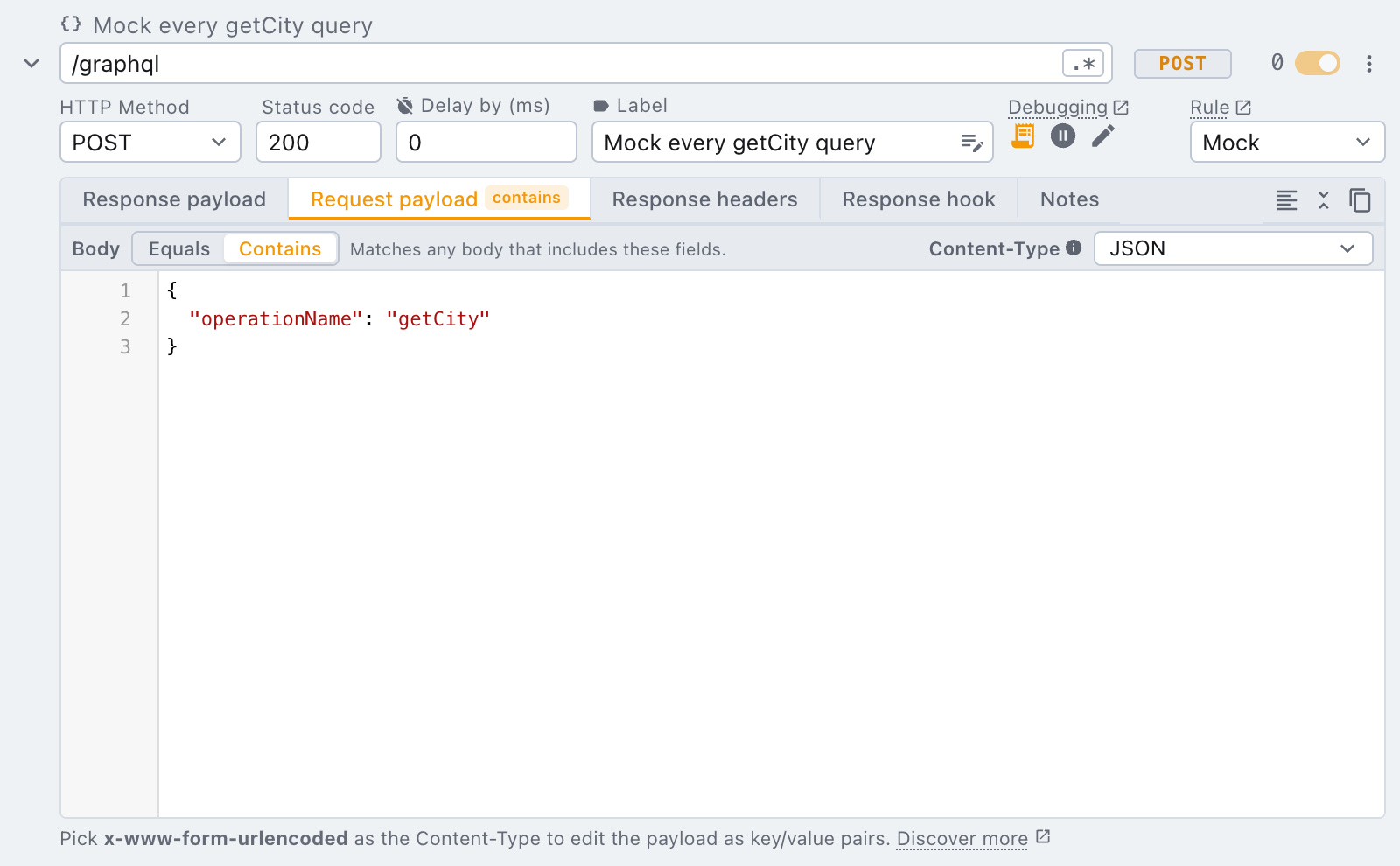Select the Equals body match option
This screenshot has height=866, width=1400.
pos(179,248)
